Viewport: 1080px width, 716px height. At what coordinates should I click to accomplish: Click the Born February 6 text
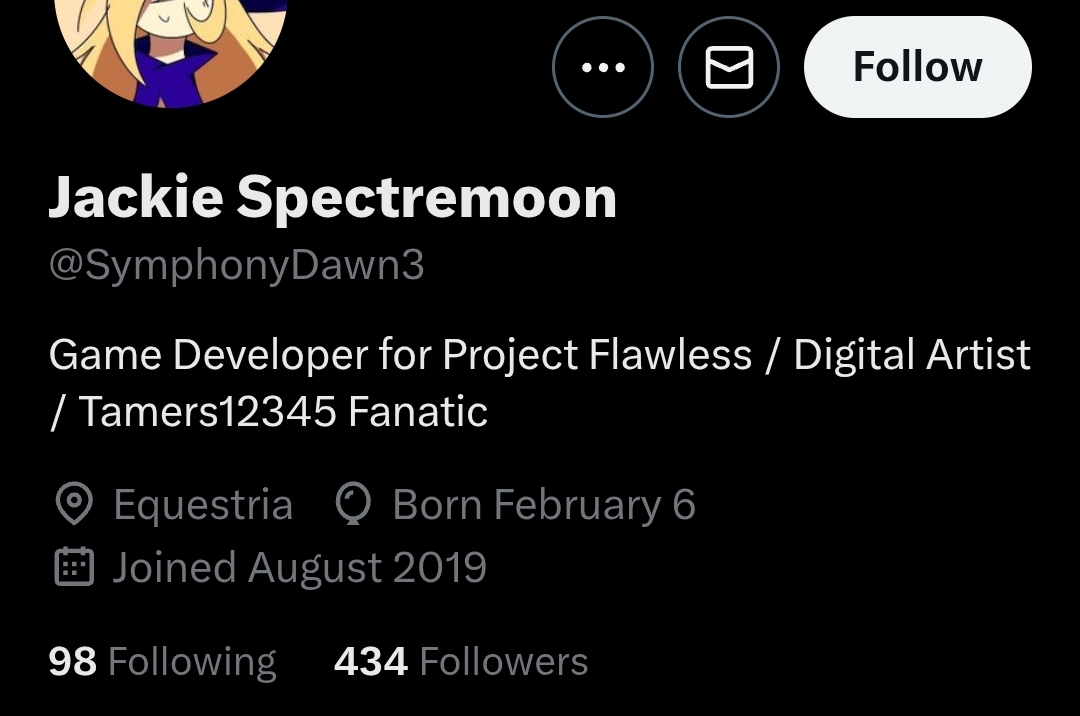[544, 505]
